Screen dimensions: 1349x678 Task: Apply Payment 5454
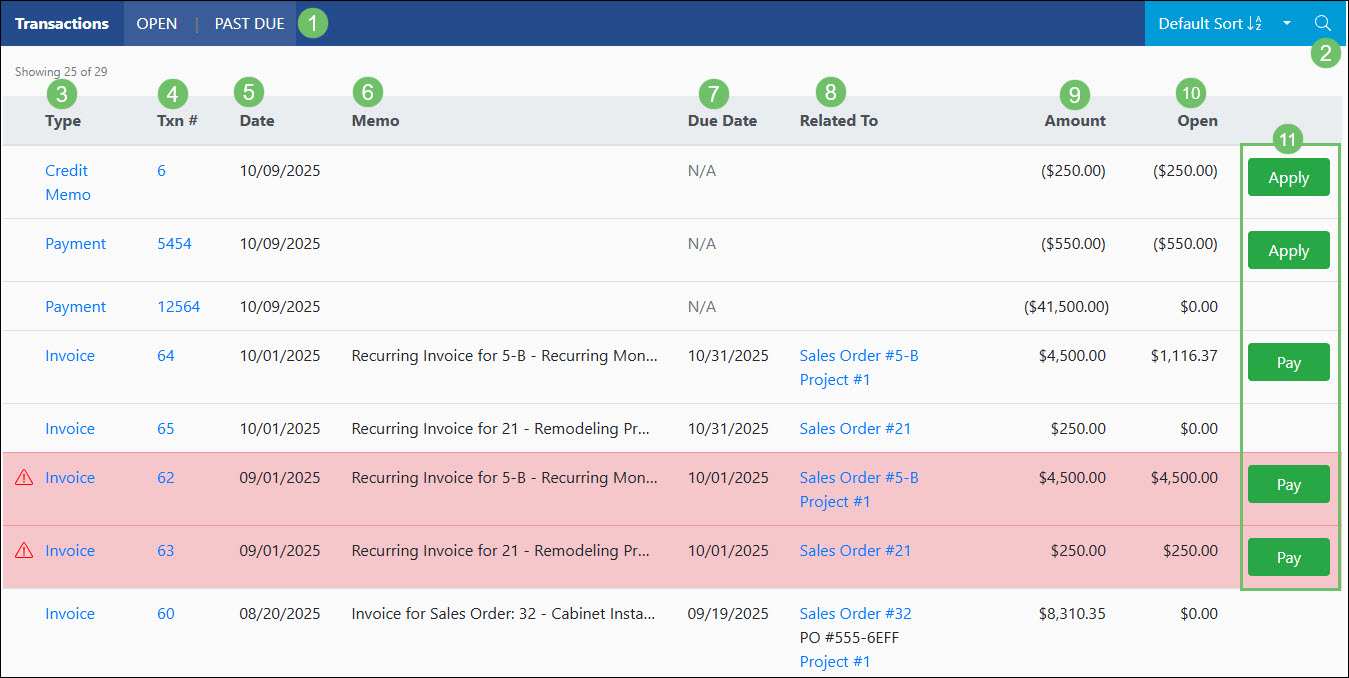coord(1288,250)
